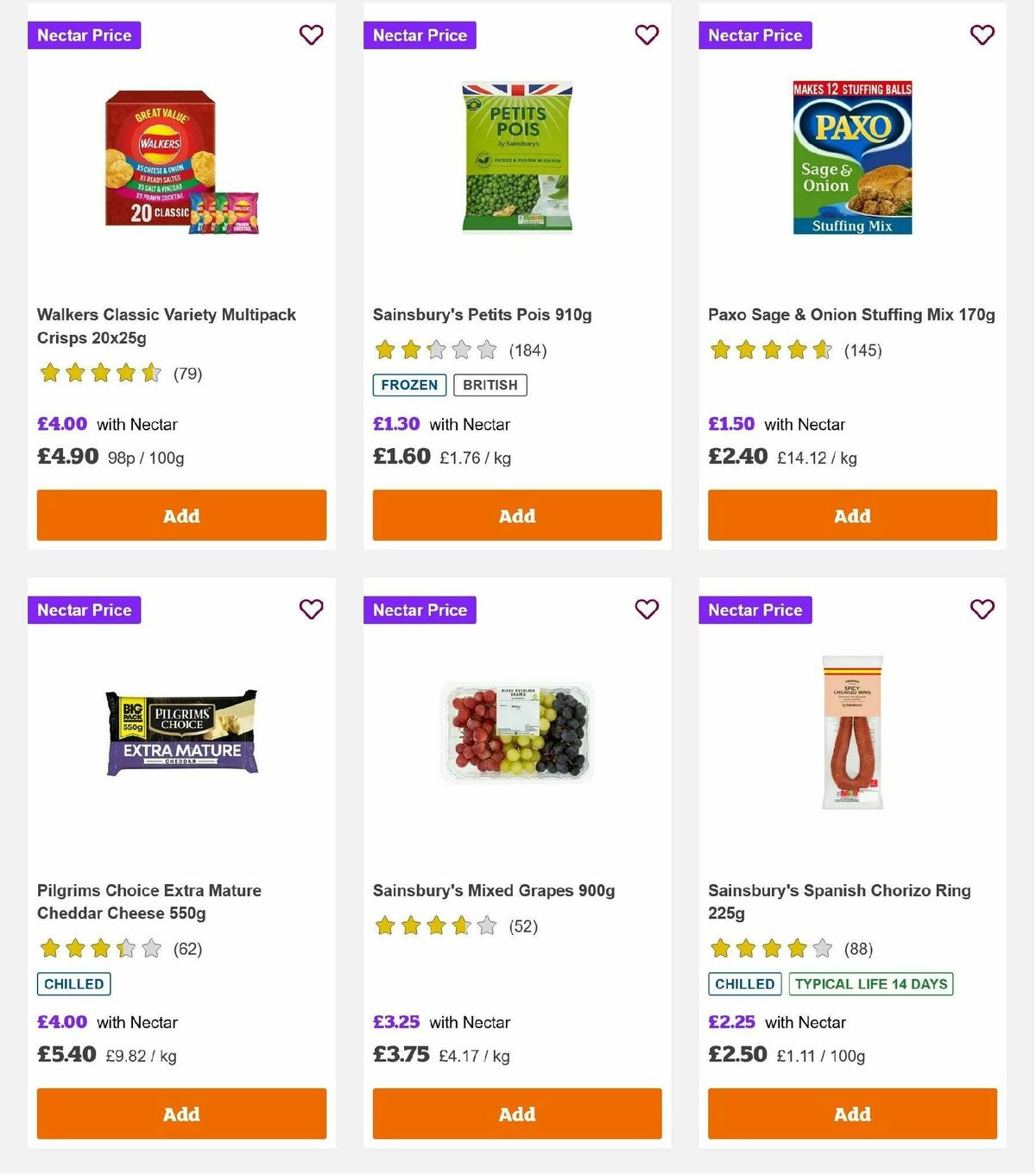Click the CHILLED label on Spanish Chorizo Ring
This screenshot has width=1036, height=1175.
[x=744, y=983]
